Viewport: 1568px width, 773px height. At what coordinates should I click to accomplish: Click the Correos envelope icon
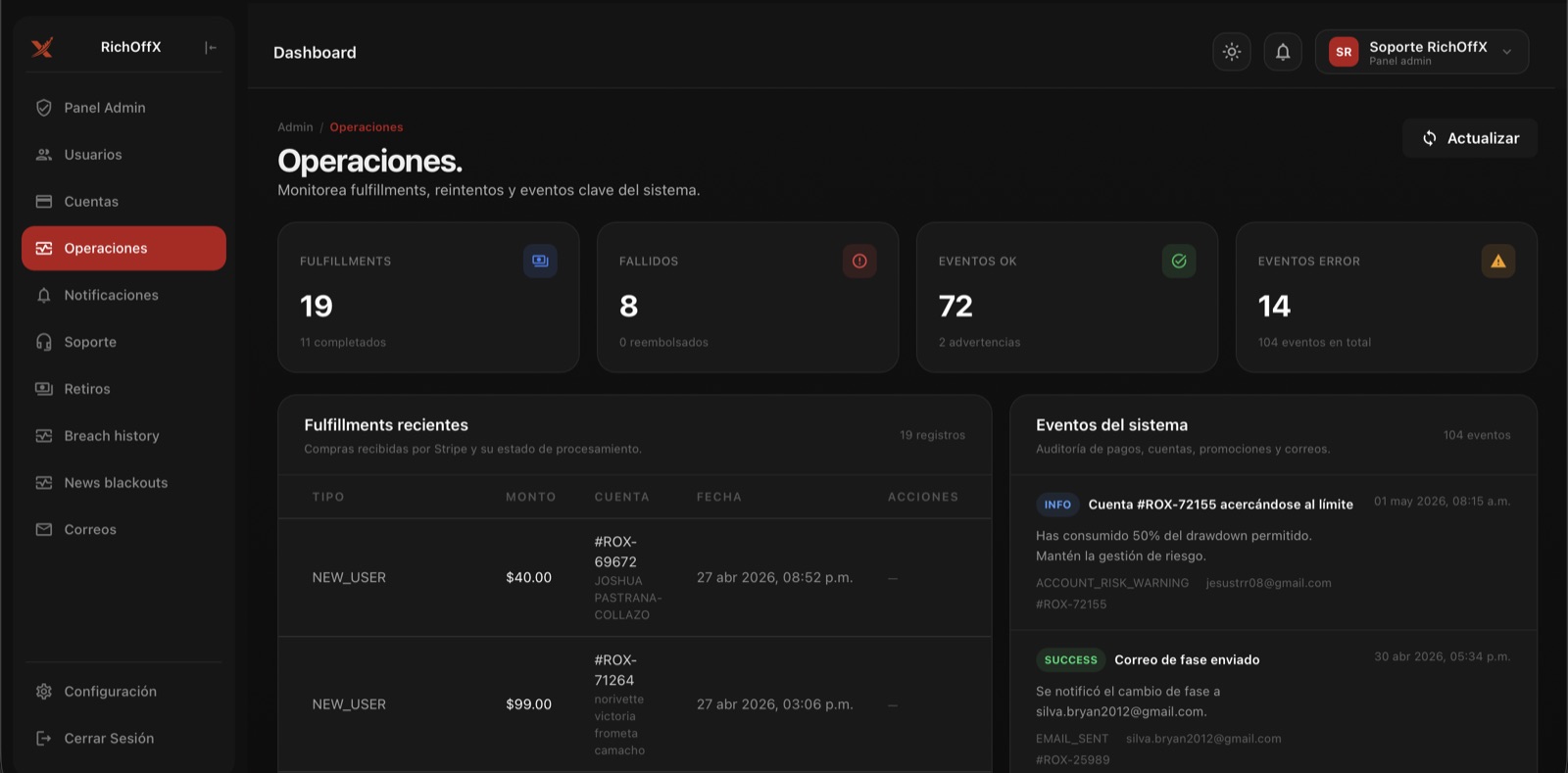43,530
